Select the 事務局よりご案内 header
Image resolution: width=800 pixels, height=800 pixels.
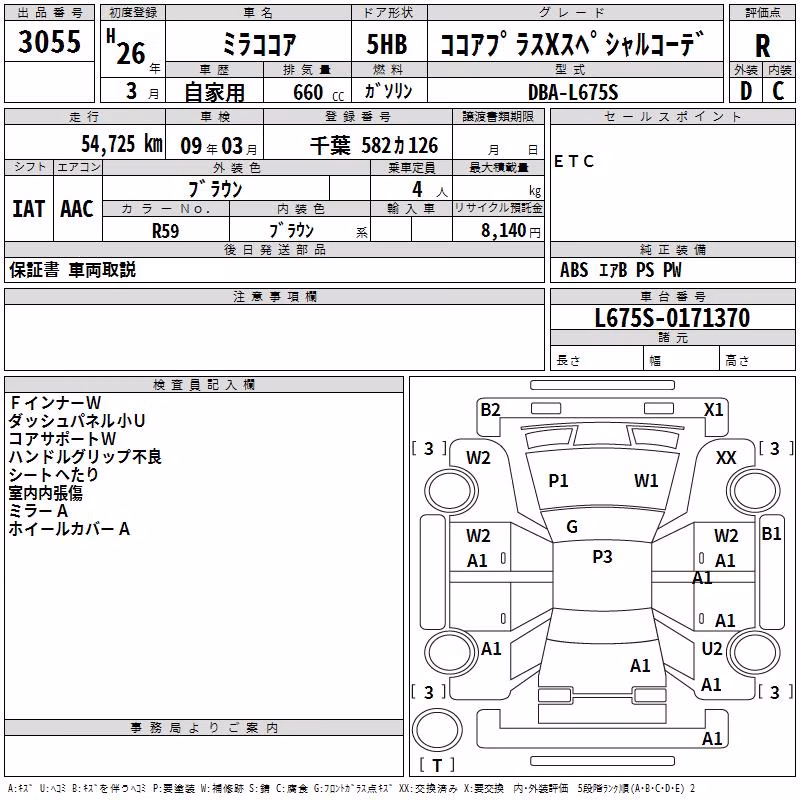[x=204, y=728]
